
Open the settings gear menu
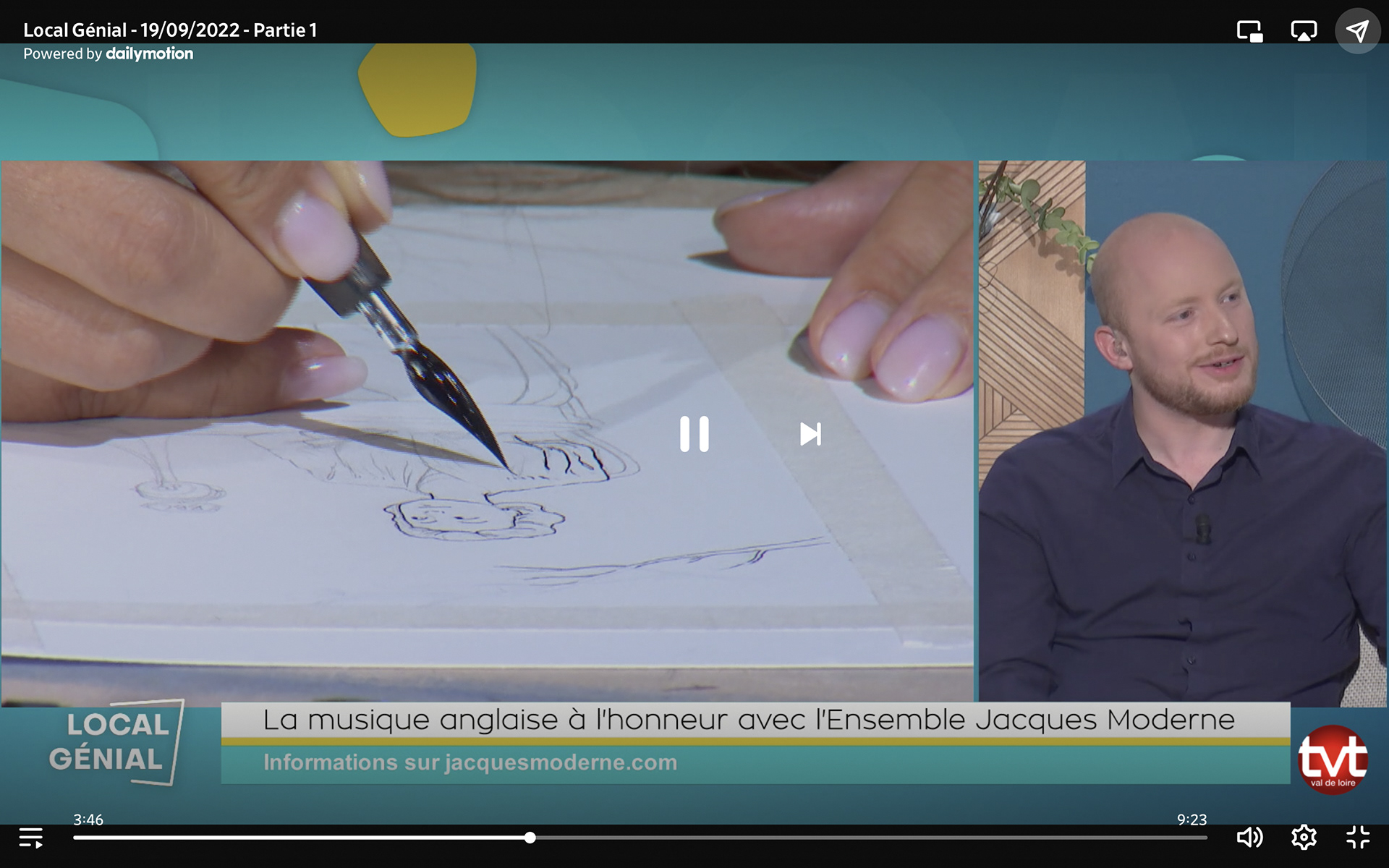(1304, 838)
